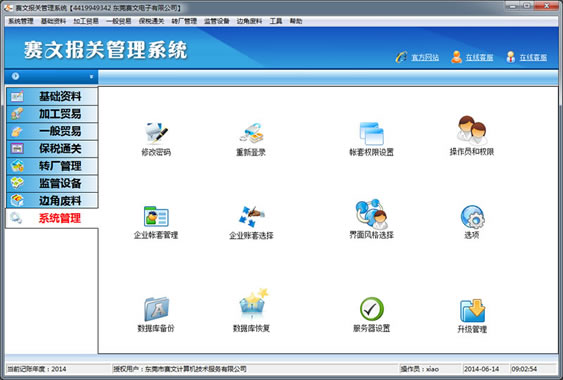Start 数据库备份 database backup

[x=156, y=309]
